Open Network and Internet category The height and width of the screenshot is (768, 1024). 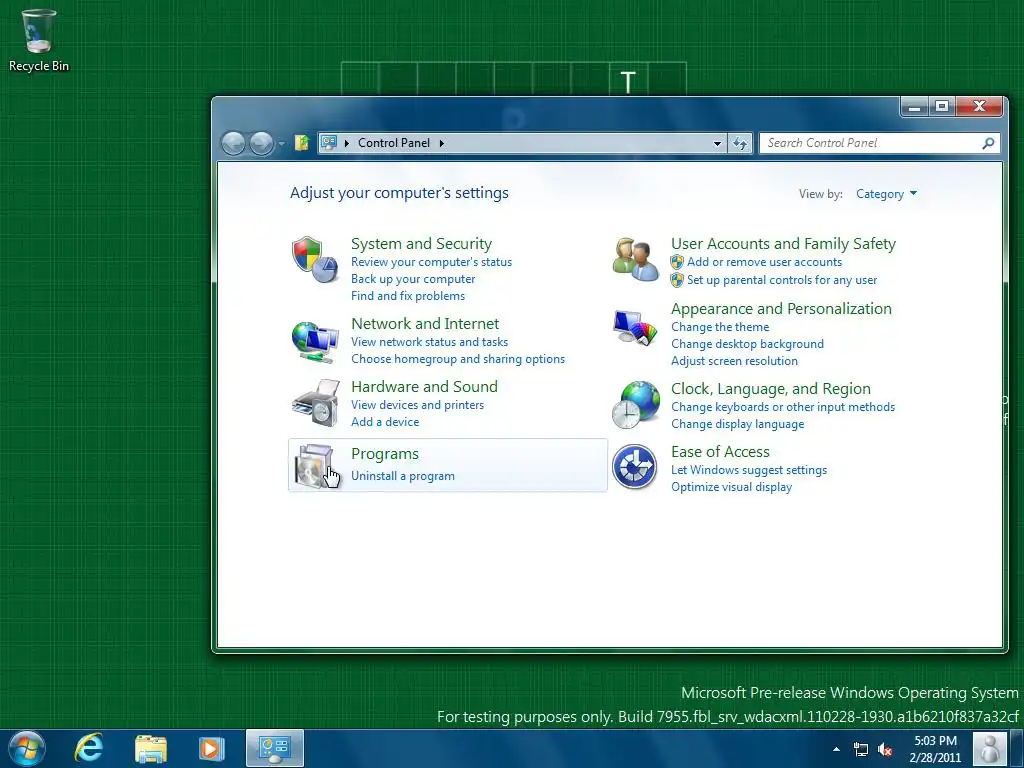pyautogui.click(x=424, y=323)
